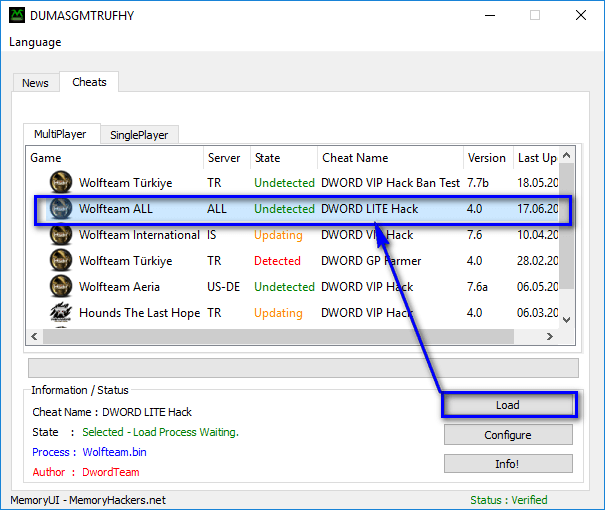Click the red Detected state cell

point(277,260)
